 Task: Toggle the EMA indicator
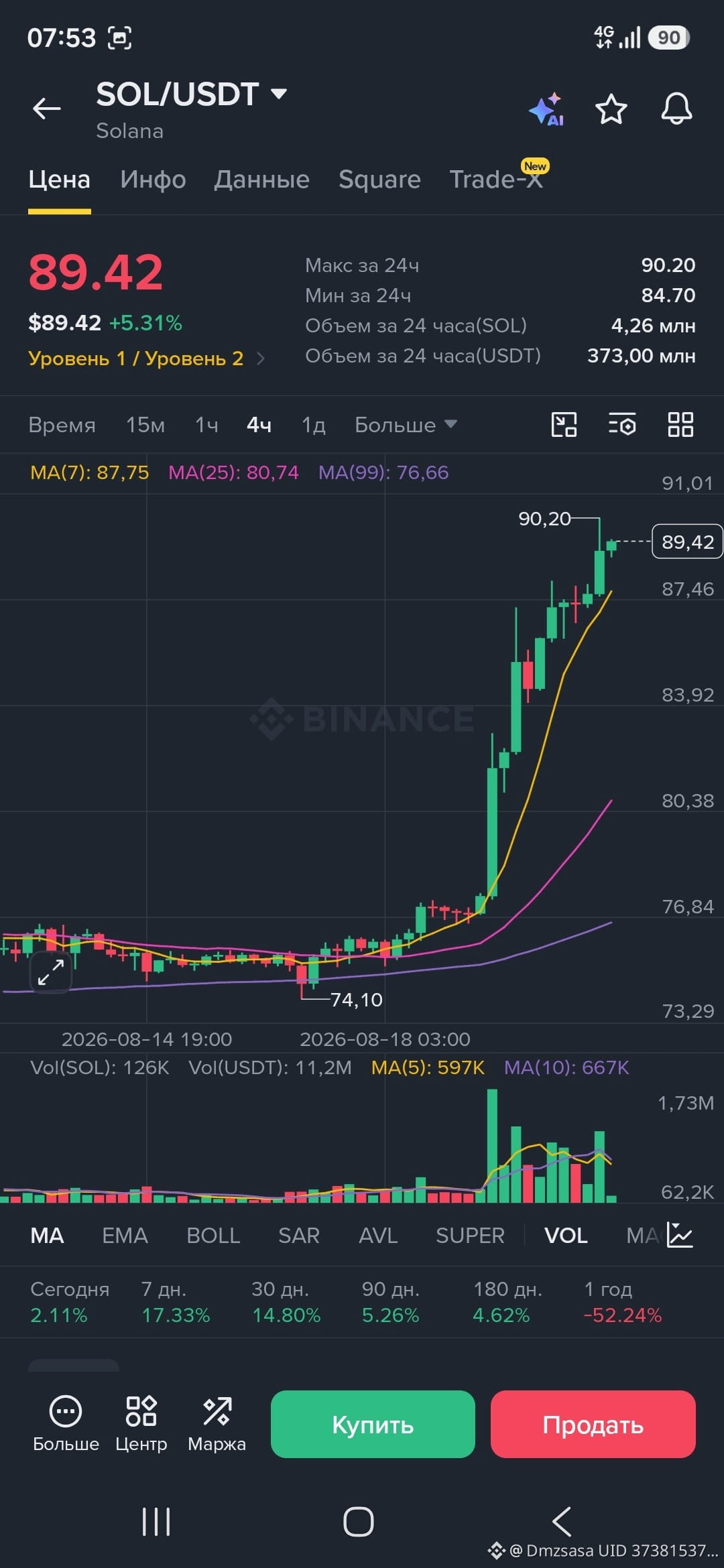point(125,1235)
